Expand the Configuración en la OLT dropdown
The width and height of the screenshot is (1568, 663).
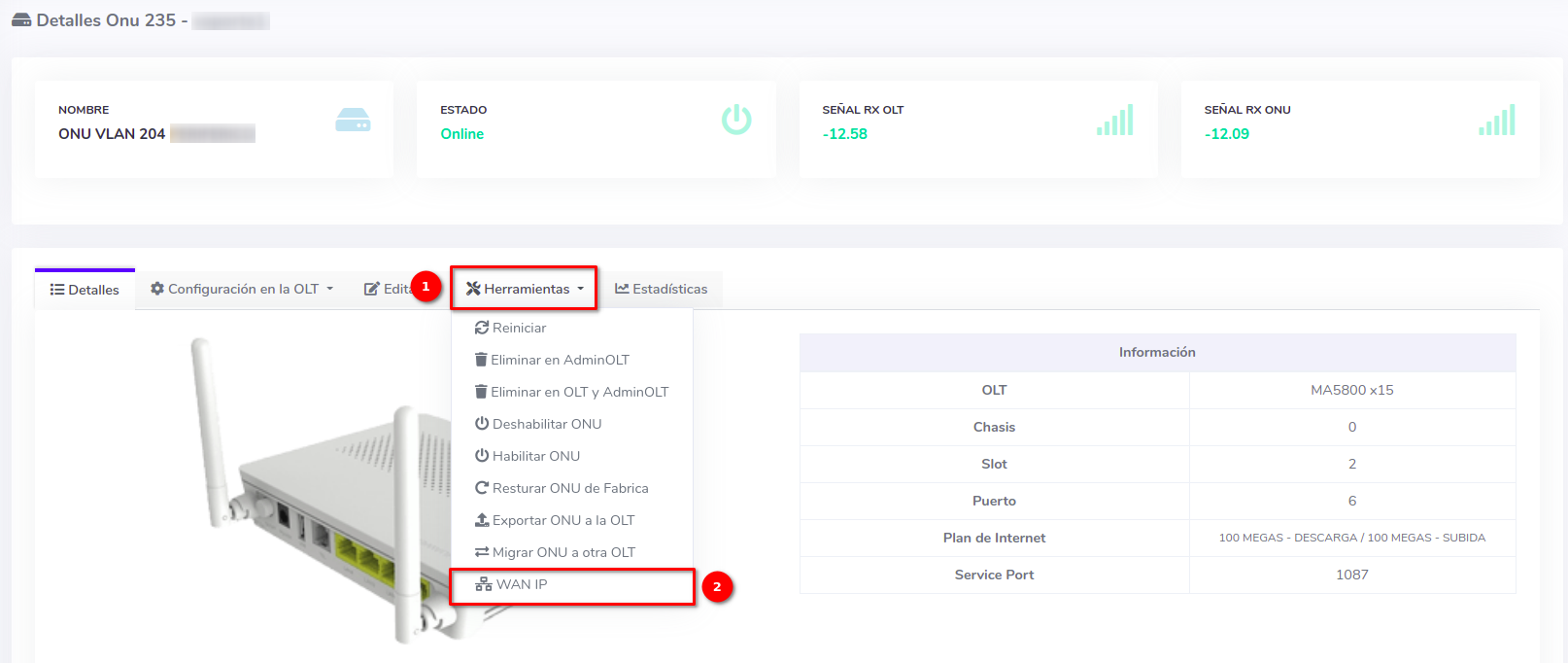pyautogui.click(x=242, y=289)
